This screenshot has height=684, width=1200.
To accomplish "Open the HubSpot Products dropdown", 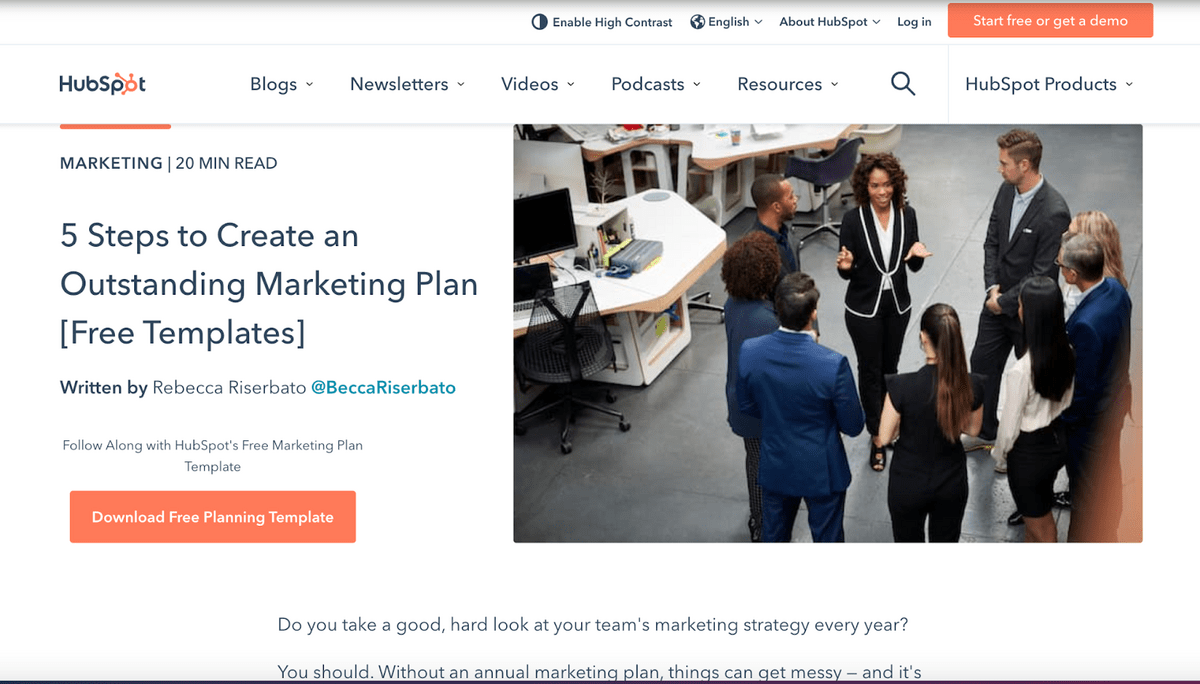I will pyautogui.click(x=1049, y=84).
